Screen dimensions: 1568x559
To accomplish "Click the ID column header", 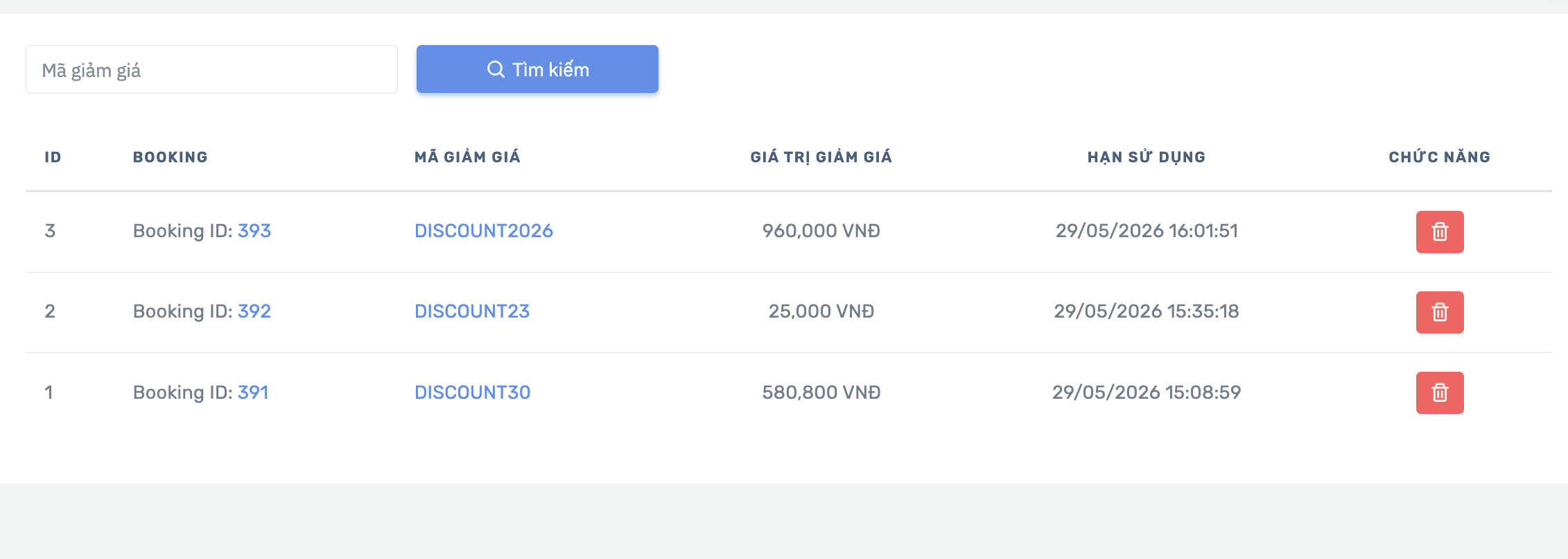I will click(x=53, y=157).
